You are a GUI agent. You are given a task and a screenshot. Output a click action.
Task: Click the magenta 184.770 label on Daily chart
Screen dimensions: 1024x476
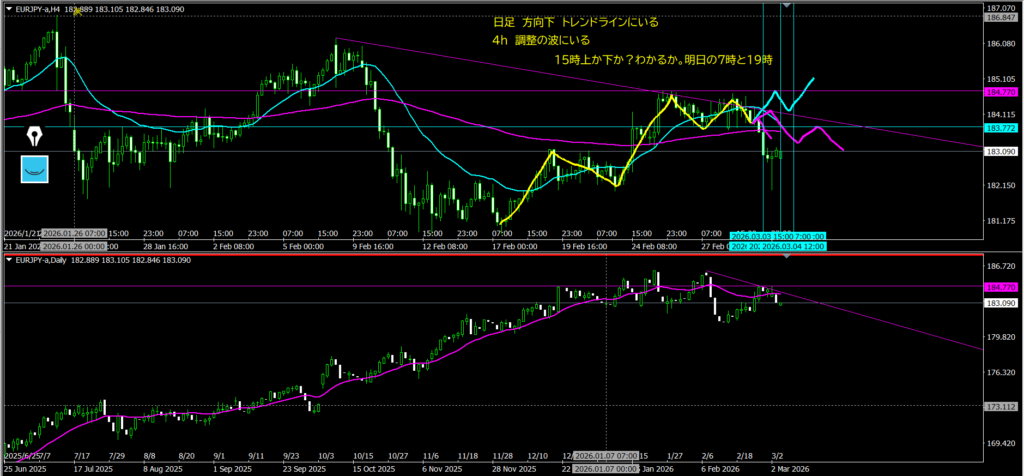pos(1002,288)
